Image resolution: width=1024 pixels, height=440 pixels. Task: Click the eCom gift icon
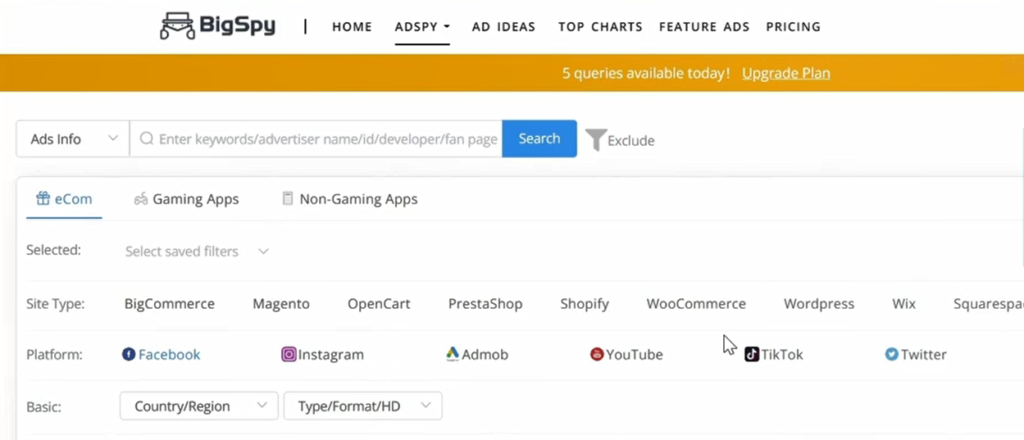43,198
